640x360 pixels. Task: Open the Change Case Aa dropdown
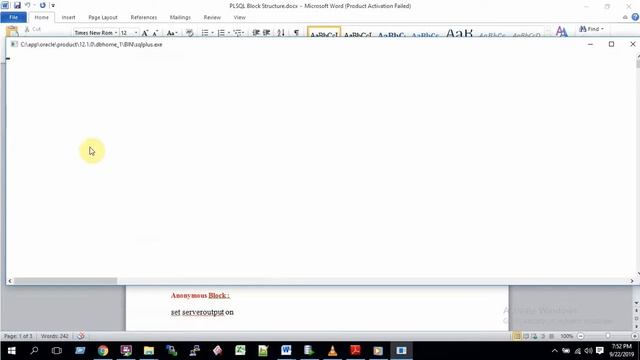pos(172,33)
